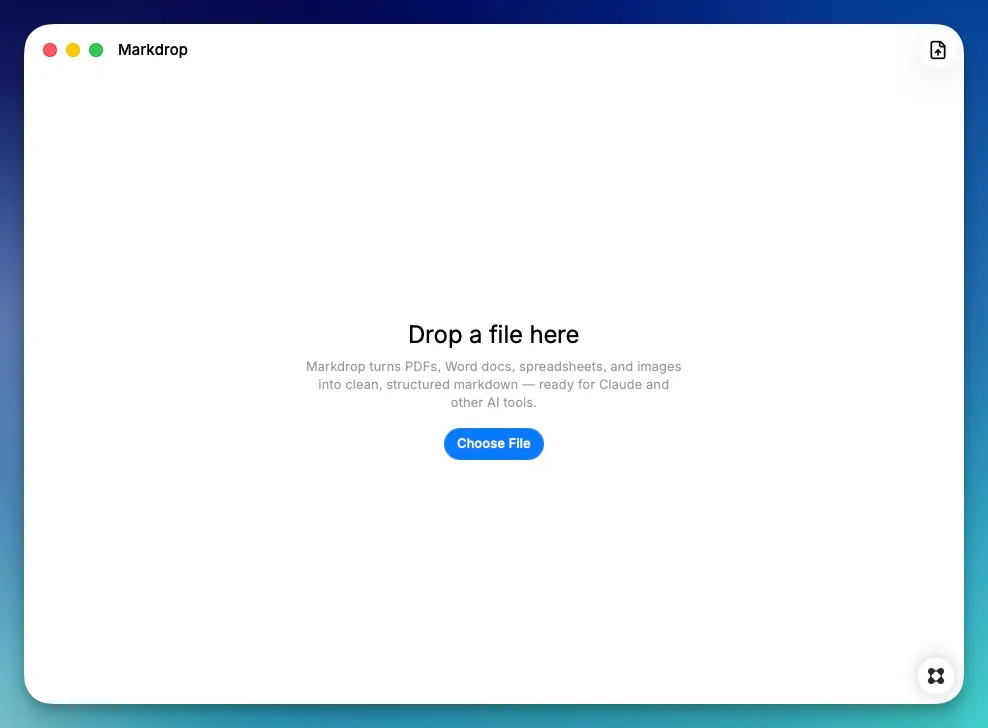Image resolution: width=988 pixels, height=728 pixels.
Task: Click the "Markdrop turns PDFs" description text
Action: [x=493, y=384]
